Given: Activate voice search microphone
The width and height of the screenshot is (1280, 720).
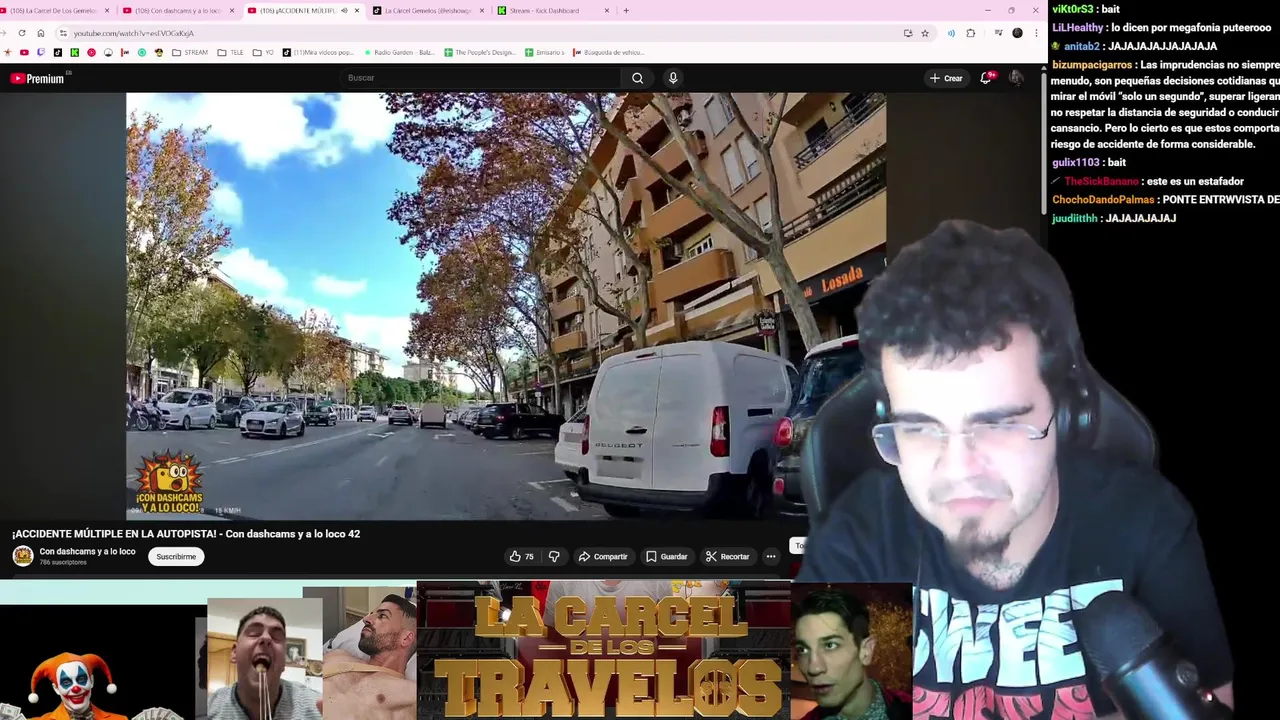Looking at the screenshot, I should click(x=673, y=78).
